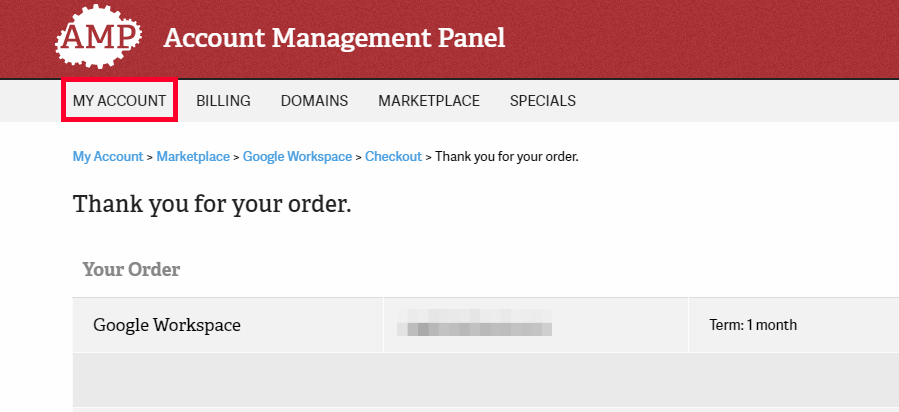This screenshot has height=412, width=899.
Task: Click the empty gray row below the order
Action: click(480, 379)
